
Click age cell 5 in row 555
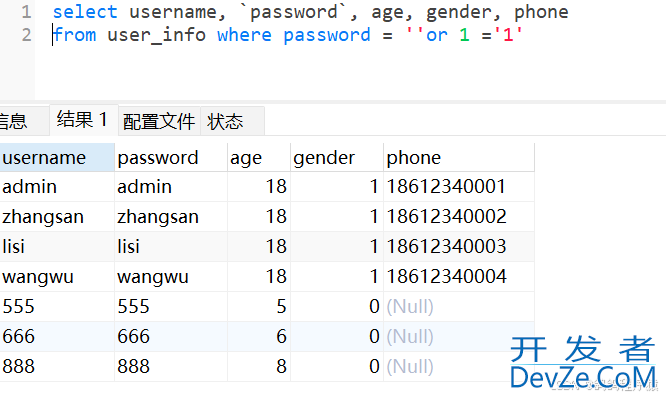pos(259,306)
